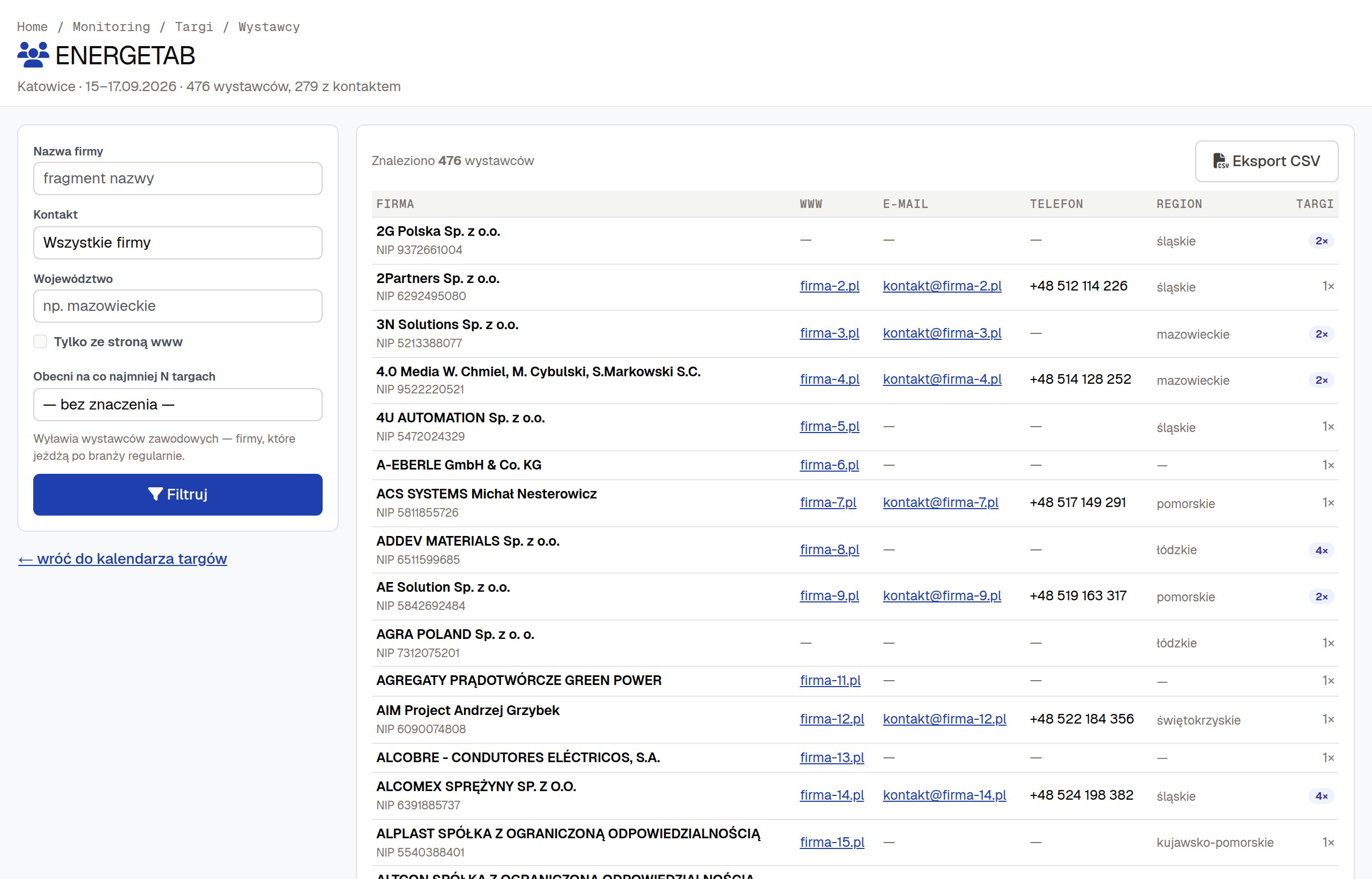The width and height of the screenshot is (1372, 879).
Task: Click the 4× badge in ADDEV MATERIALS row
Action: (1321, 550)
